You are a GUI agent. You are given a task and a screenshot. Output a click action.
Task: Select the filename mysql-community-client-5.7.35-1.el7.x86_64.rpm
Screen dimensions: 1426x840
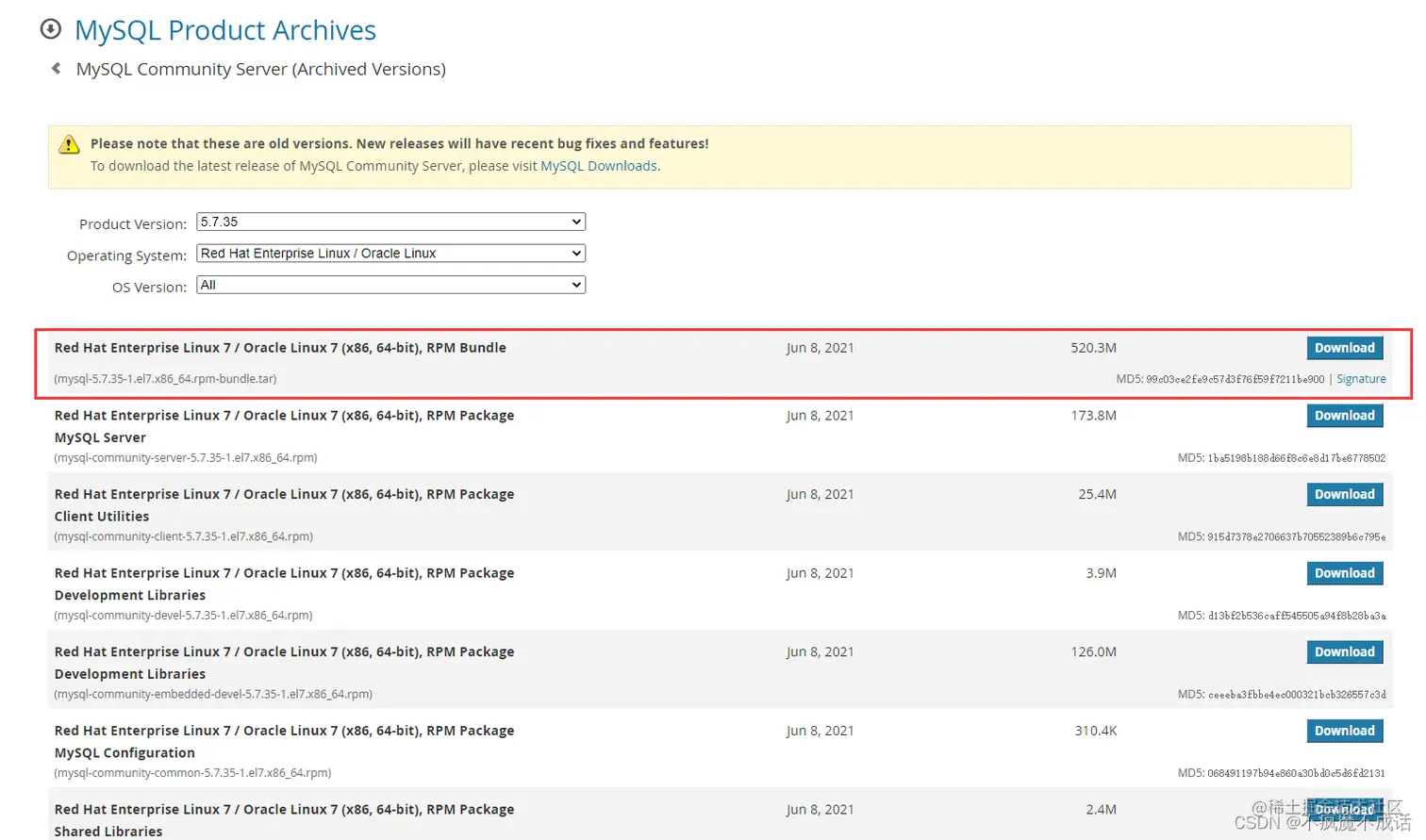pyautogui.click(x=184, y=536)
